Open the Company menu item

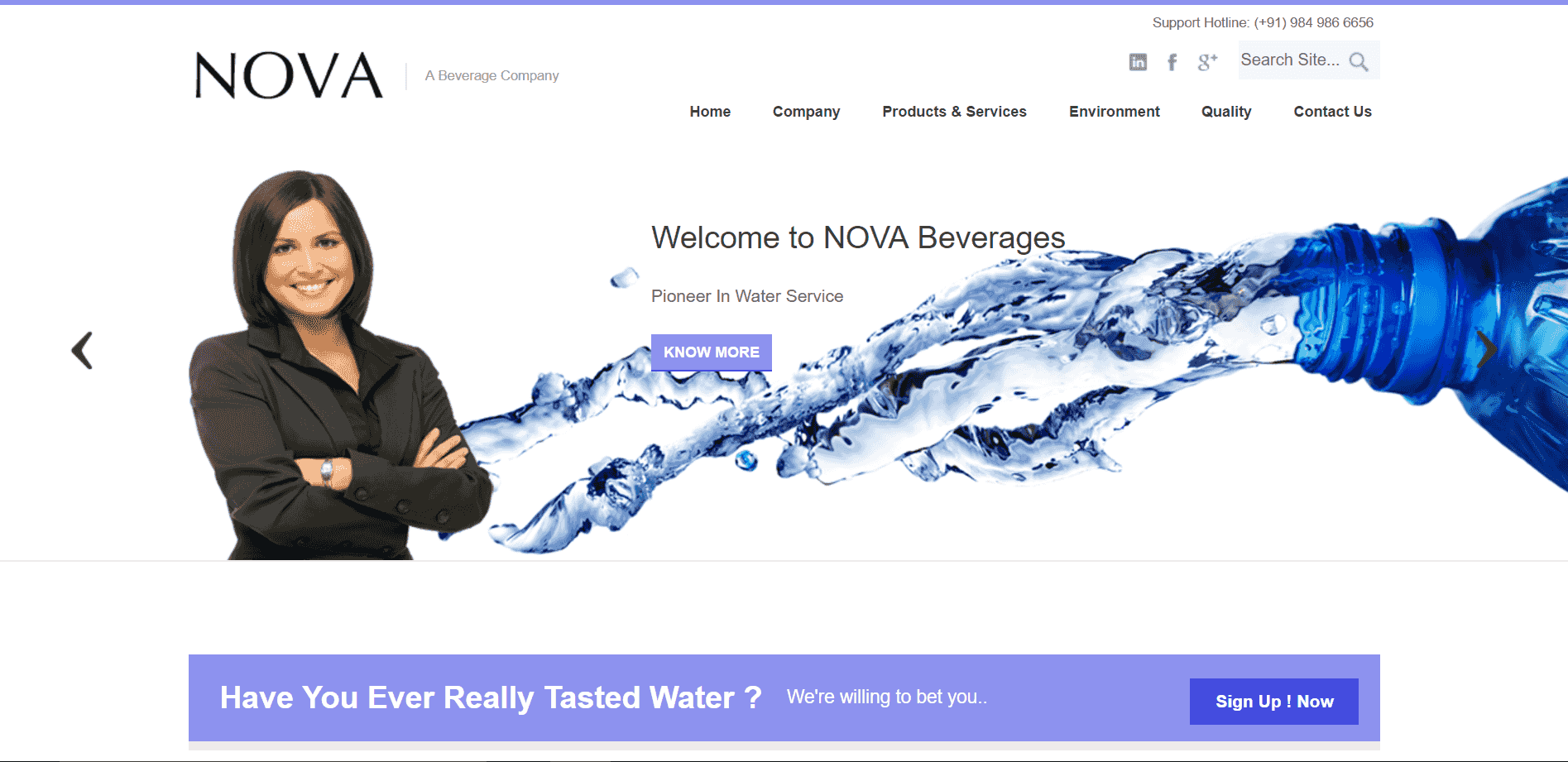(806, 112)
